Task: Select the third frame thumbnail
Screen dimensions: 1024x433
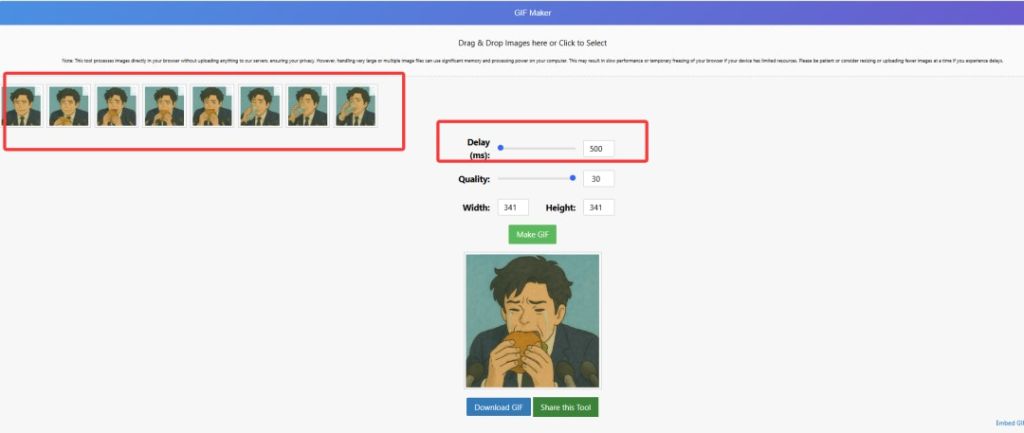Action: (117, 105)
